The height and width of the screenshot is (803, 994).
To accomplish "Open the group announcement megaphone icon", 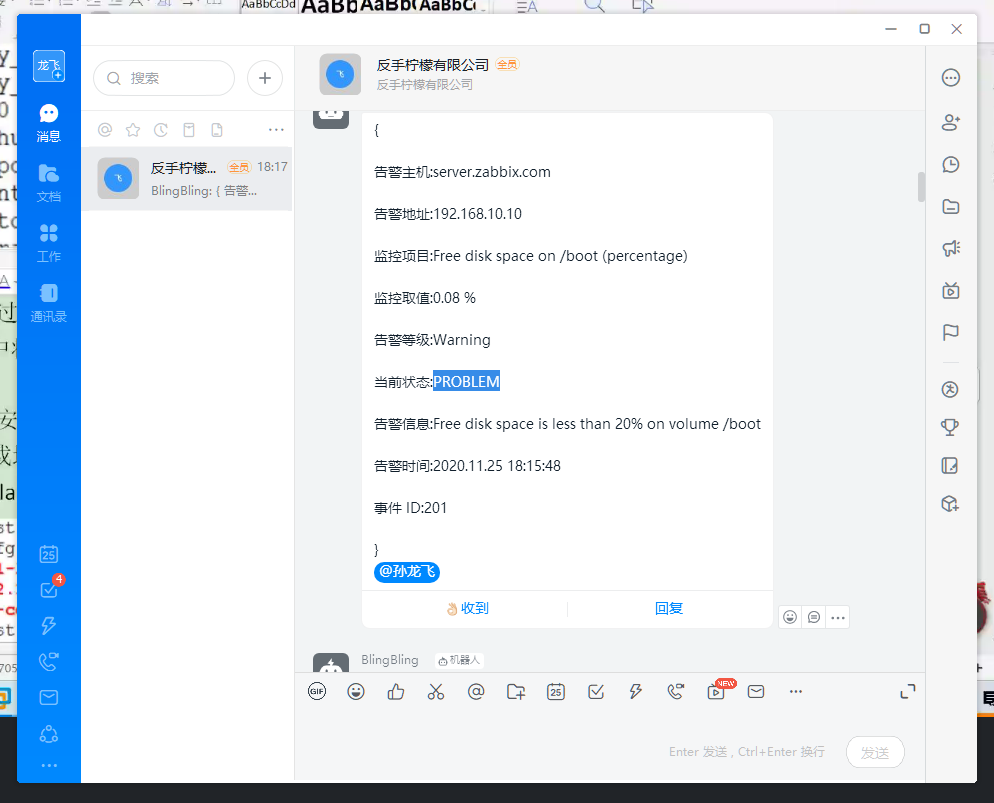I will (951, 248).
